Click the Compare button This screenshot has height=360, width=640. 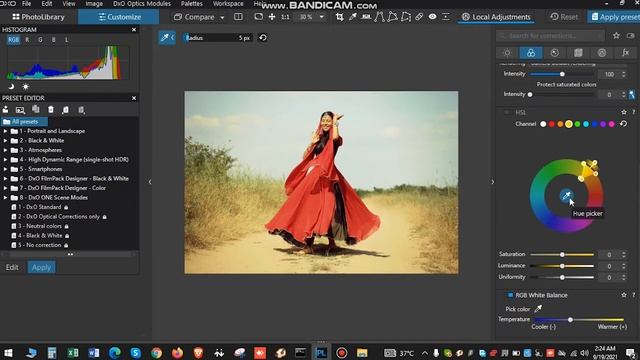tap(194, 17)
